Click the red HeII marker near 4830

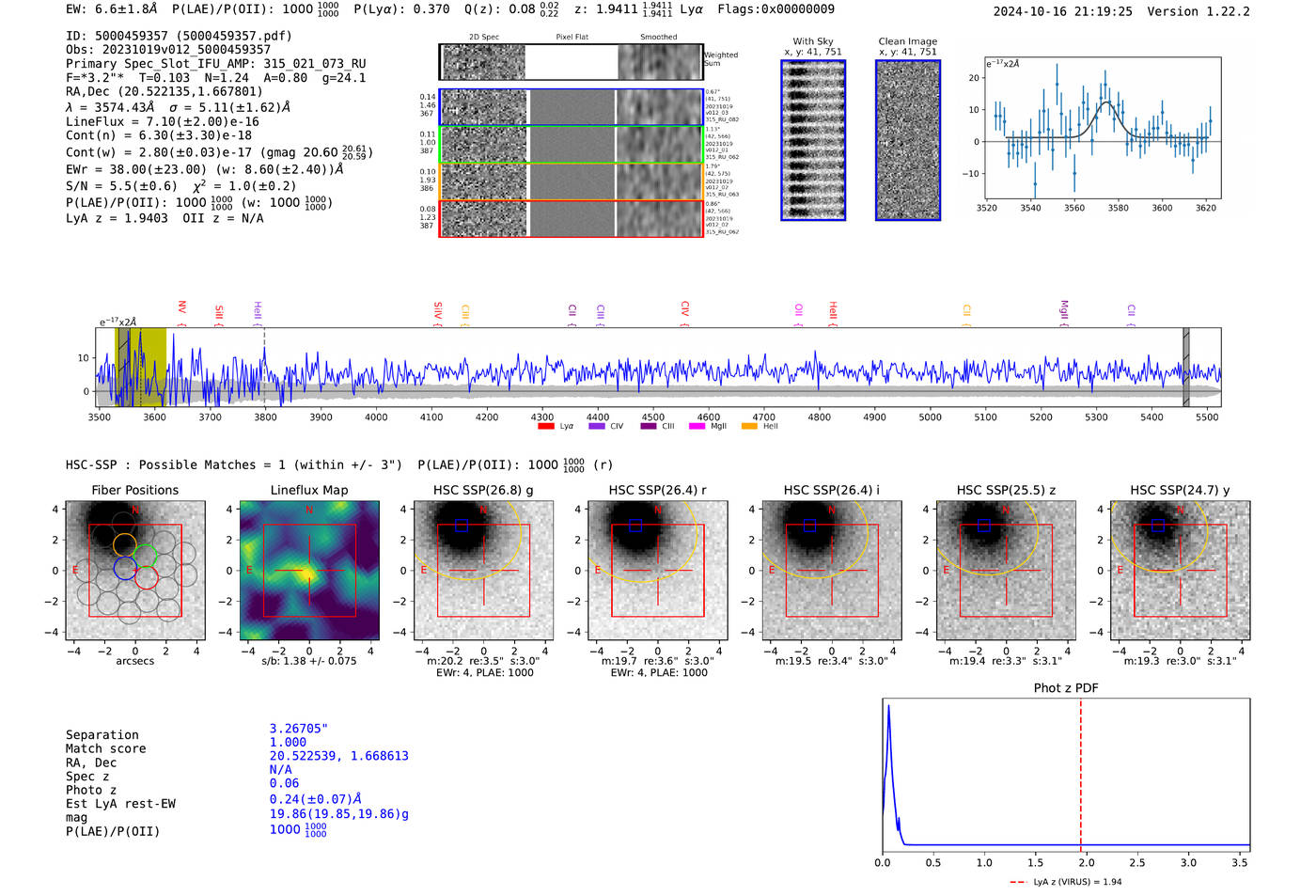[x=833, y=311]
